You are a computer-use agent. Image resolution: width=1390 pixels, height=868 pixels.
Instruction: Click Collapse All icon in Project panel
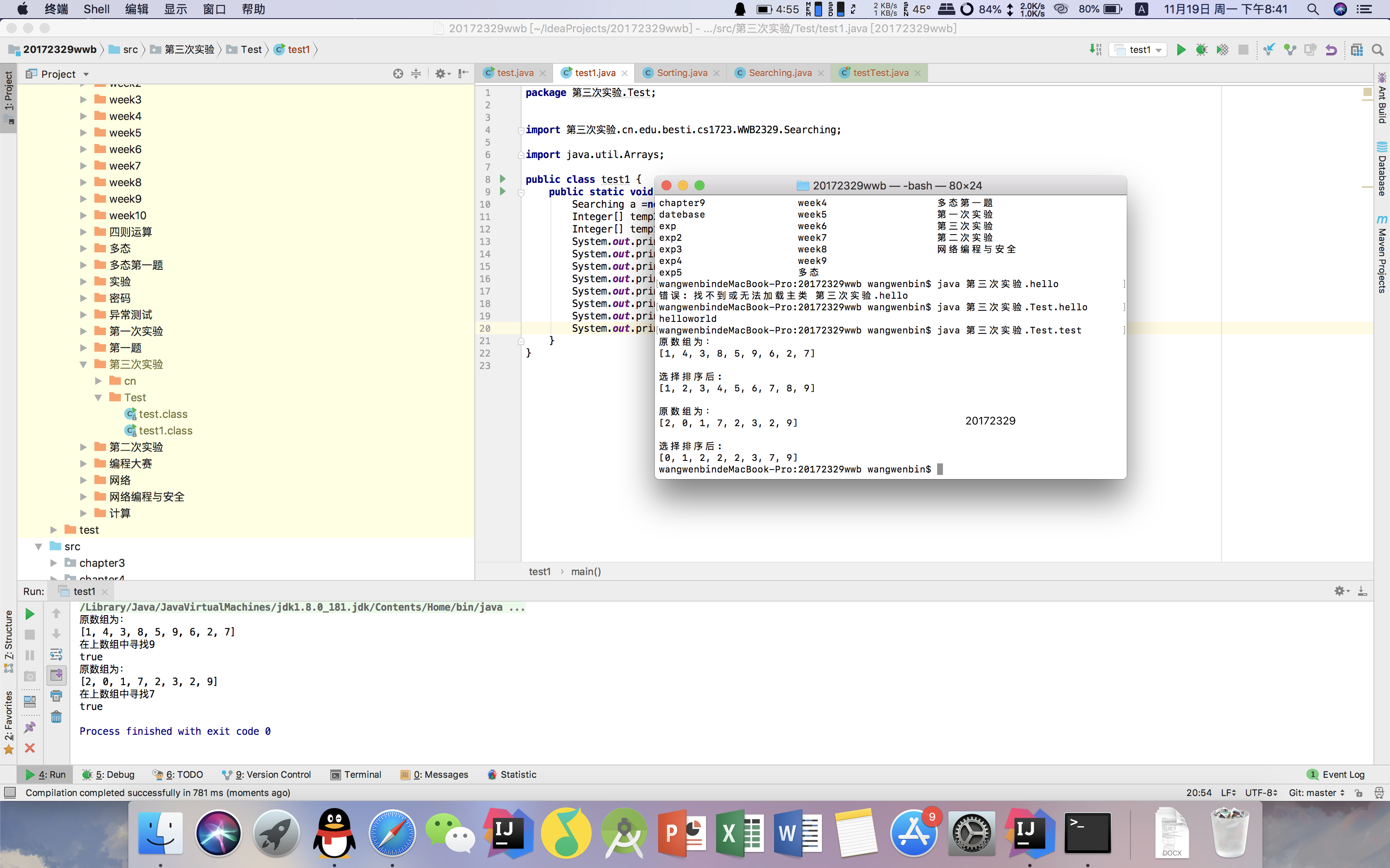(x=416, y=74)
